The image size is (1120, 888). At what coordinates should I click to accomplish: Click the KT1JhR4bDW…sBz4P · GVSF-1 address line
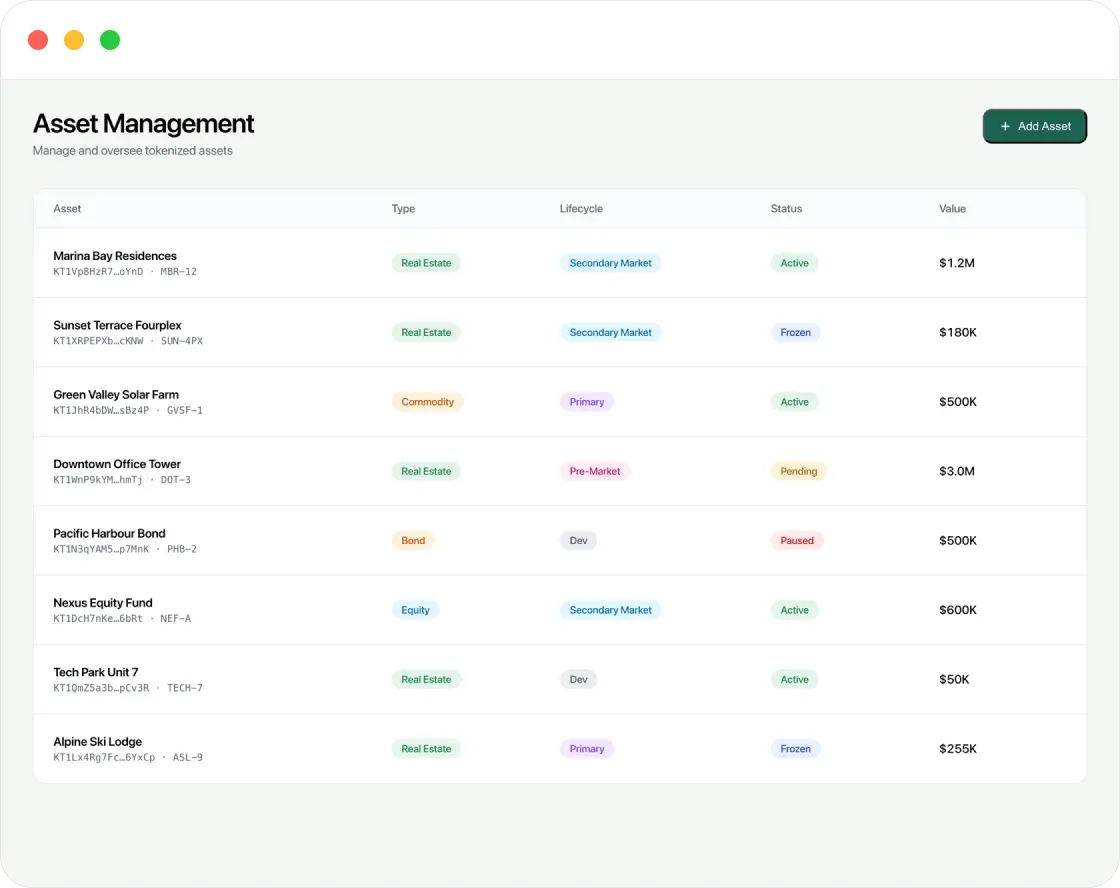point(128,410)
